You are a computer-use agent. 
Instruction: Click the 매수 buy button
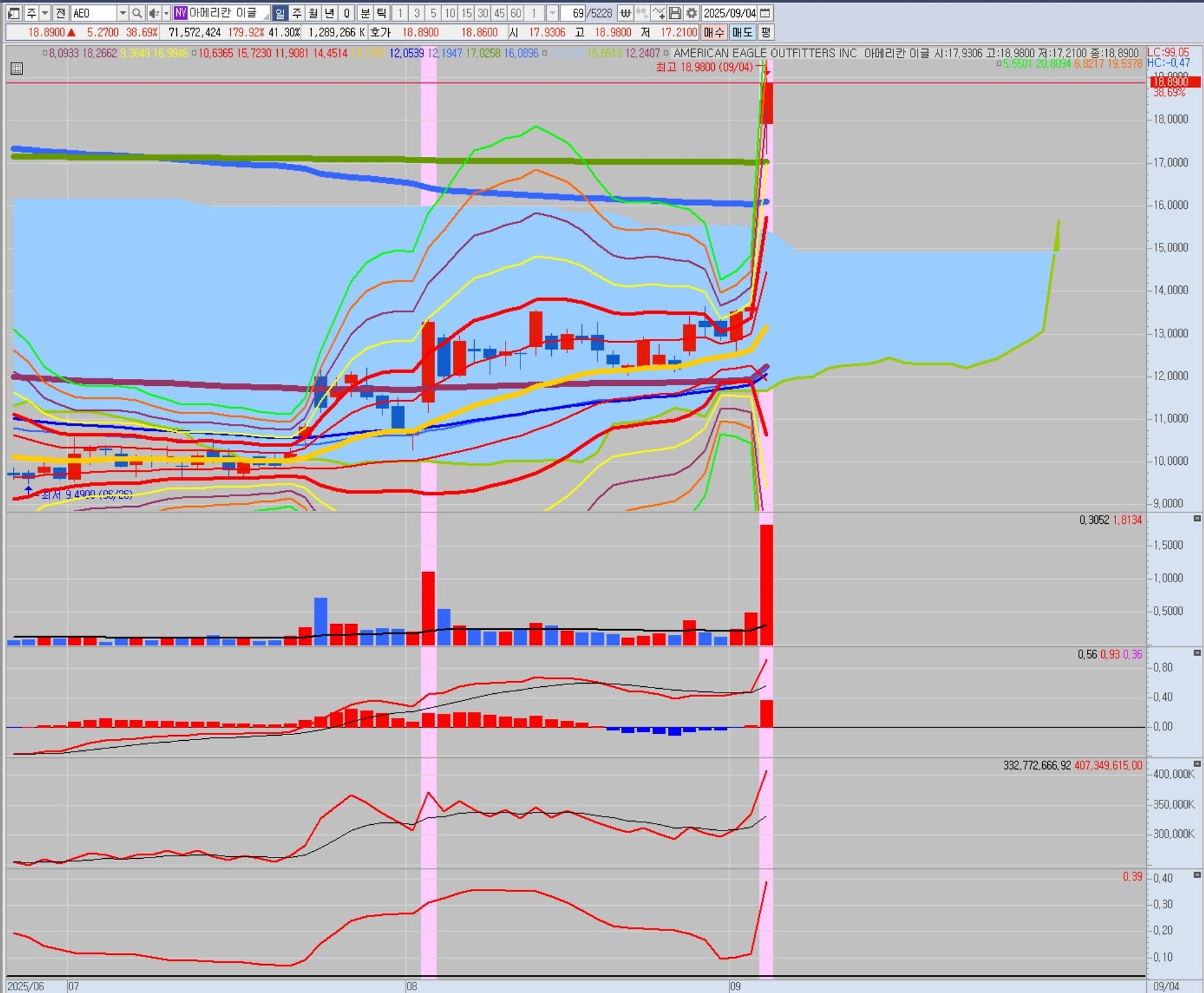[714, 32]
